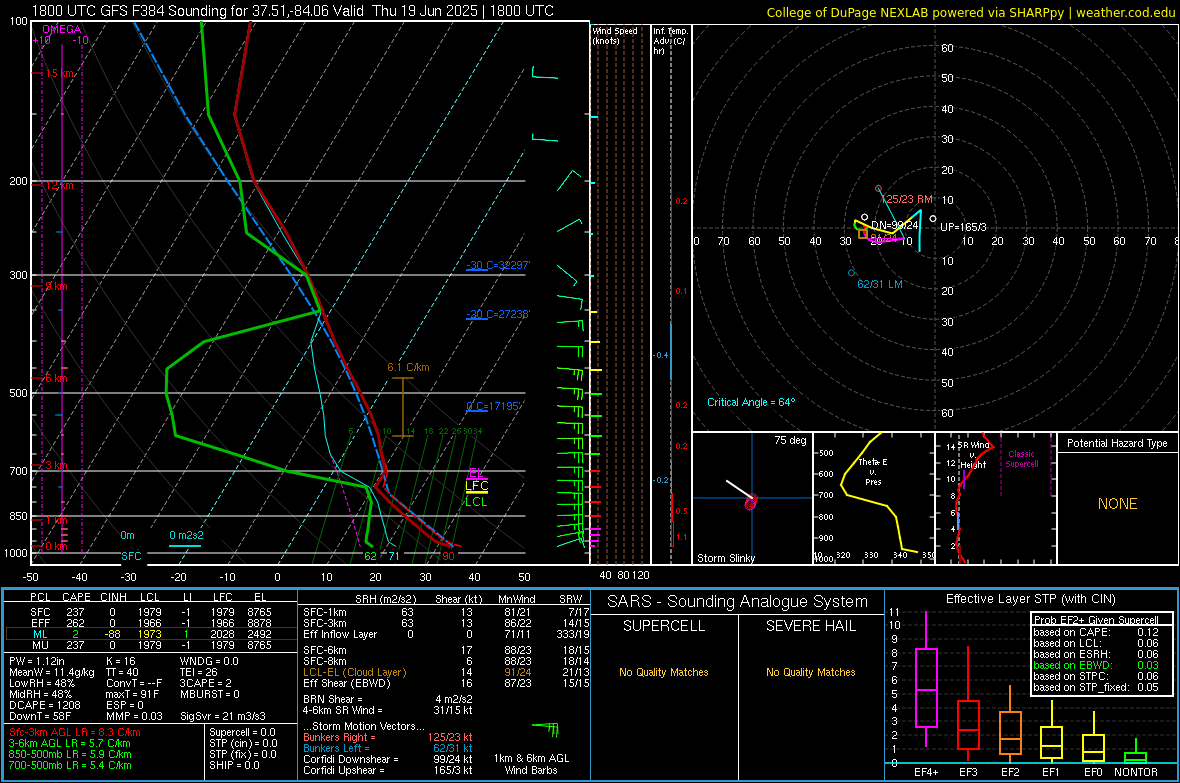This screenshot has width=1180, height=783.
Task: Select the LCL-EL (Cloud Layer) row
Action: (446, 672)
